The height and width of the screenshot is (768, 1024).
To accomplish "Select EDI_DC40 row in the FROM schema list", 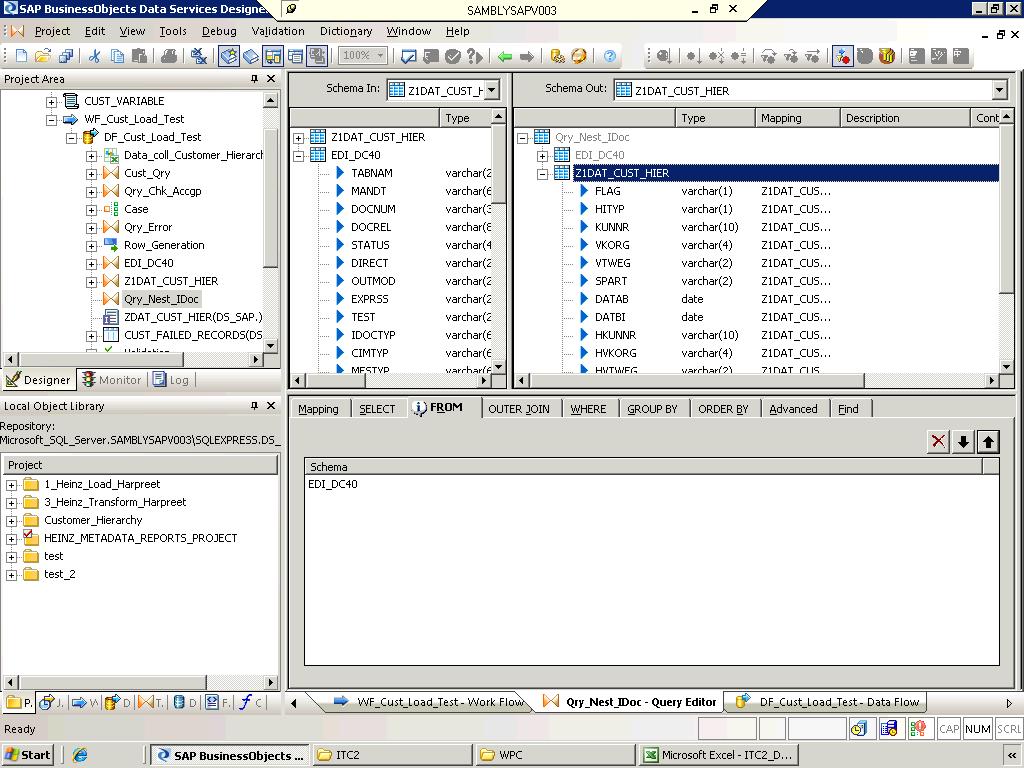I will point(651,484).
